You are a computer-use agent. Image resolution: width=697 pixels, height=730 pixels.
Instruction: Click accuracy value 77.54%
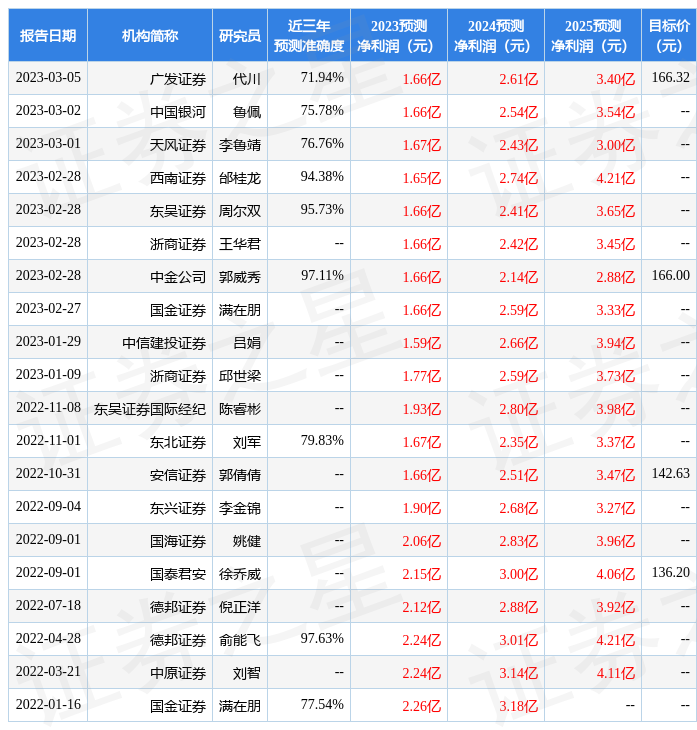click(322, 705)
